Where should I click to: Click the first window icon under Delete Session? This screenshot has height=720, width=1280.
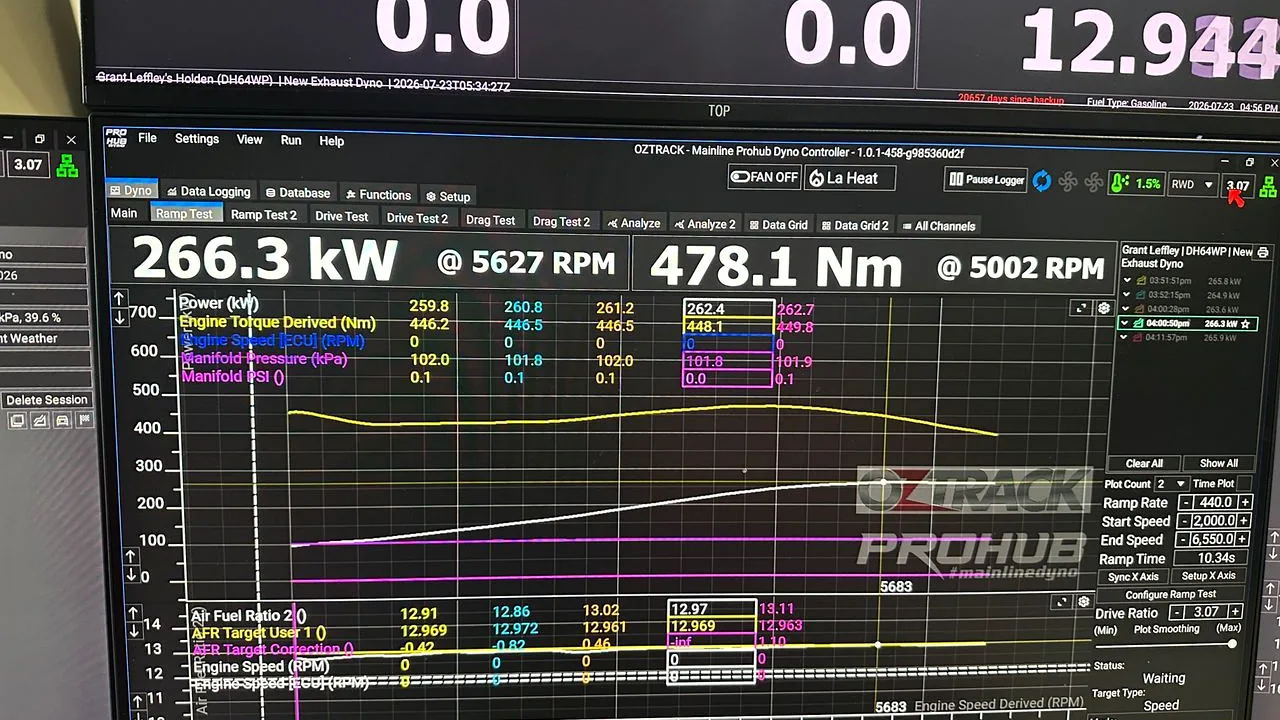pyautogui.click(x=18, y=421)
